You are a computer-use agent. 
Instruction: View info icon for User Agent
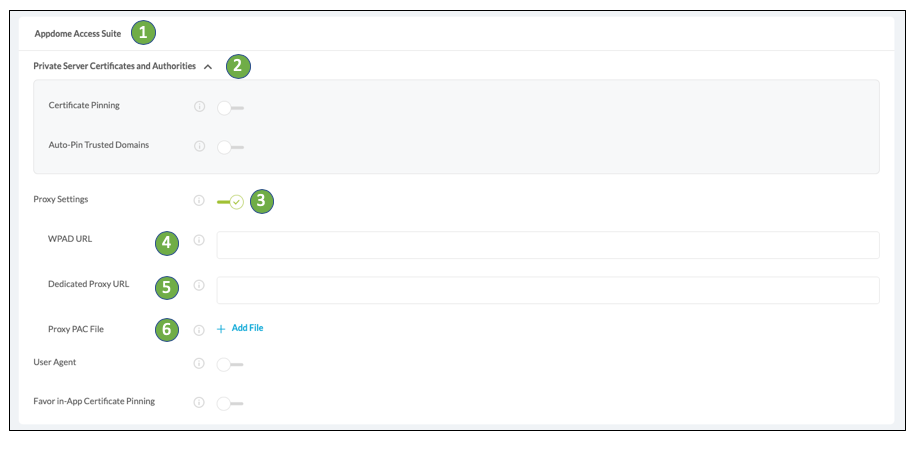click(199, 363)
